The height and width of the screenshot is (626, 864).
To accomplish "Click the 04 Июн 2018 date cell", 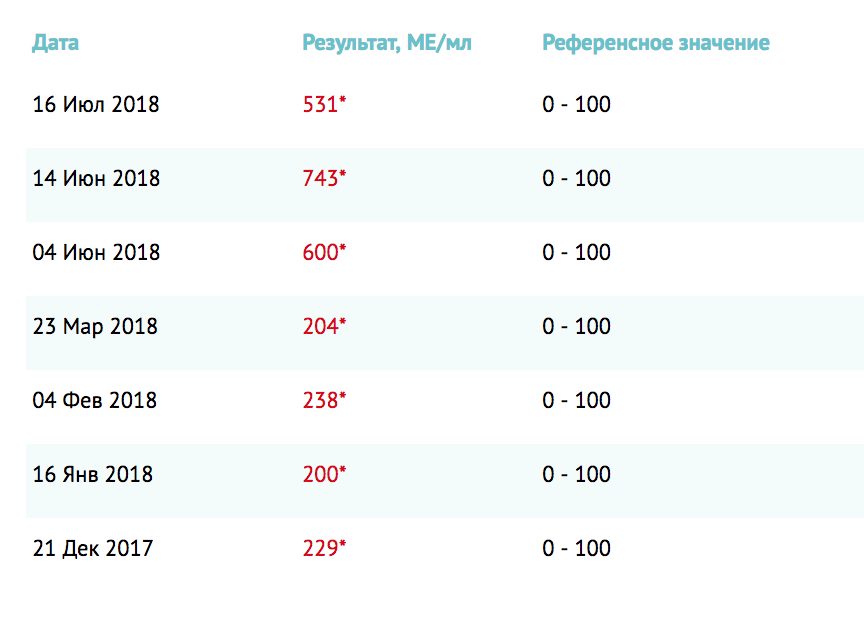I will click(96, 252).
